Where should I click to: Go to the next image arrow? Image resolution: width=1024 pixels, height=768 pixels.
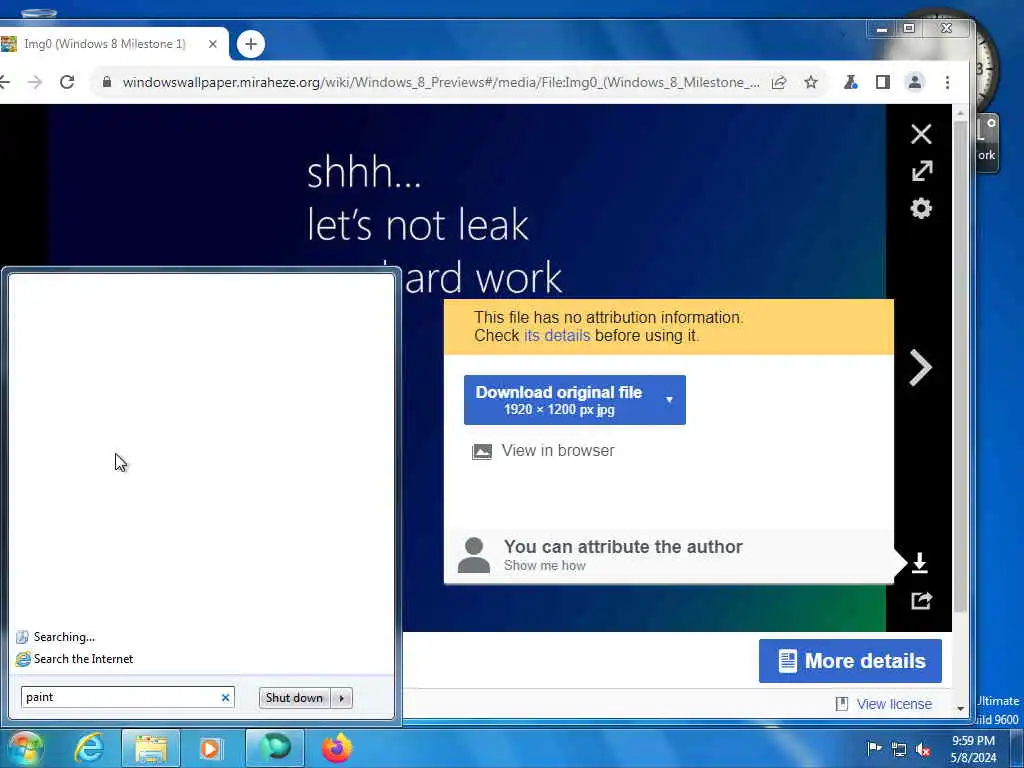pos(920,368)
